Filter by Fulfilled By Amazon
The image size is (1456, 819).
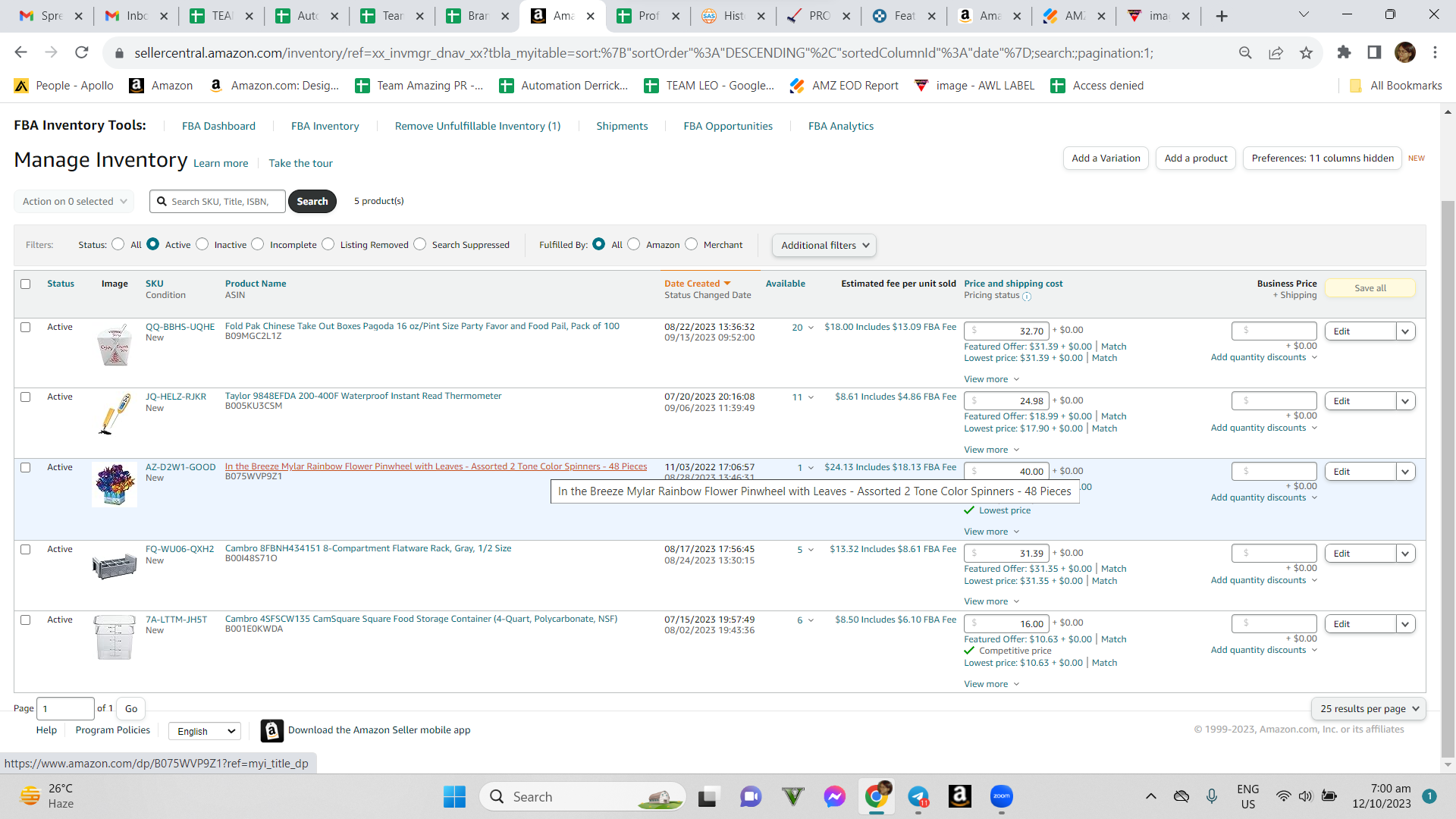coord(633,244)
